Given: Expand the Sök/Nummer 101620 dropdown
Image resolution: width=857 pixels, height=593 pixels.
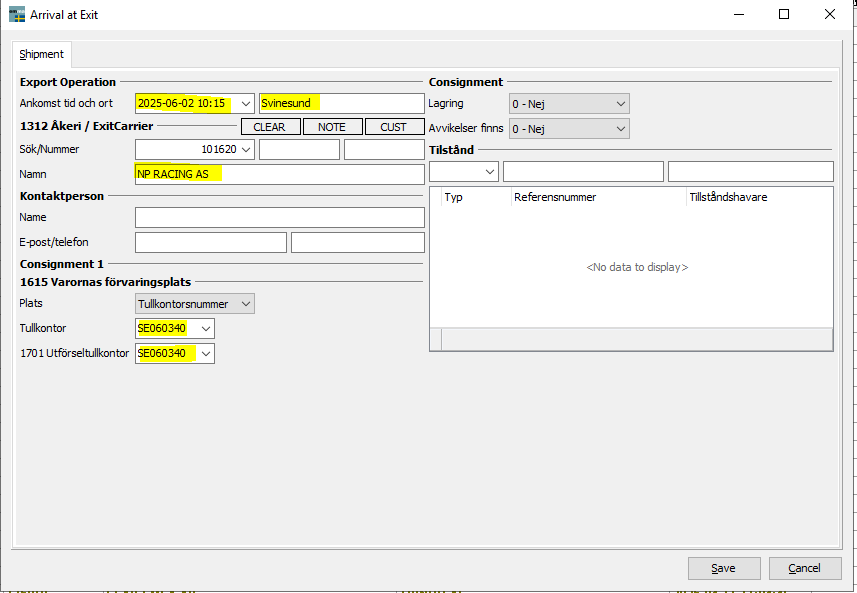Looking at the screenshot, I should pyautogui.click(x=246, y=150).
